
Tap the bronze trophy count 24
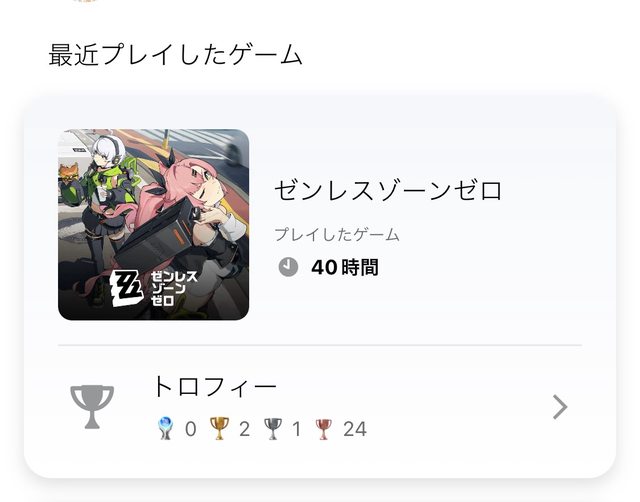[355, 429]
